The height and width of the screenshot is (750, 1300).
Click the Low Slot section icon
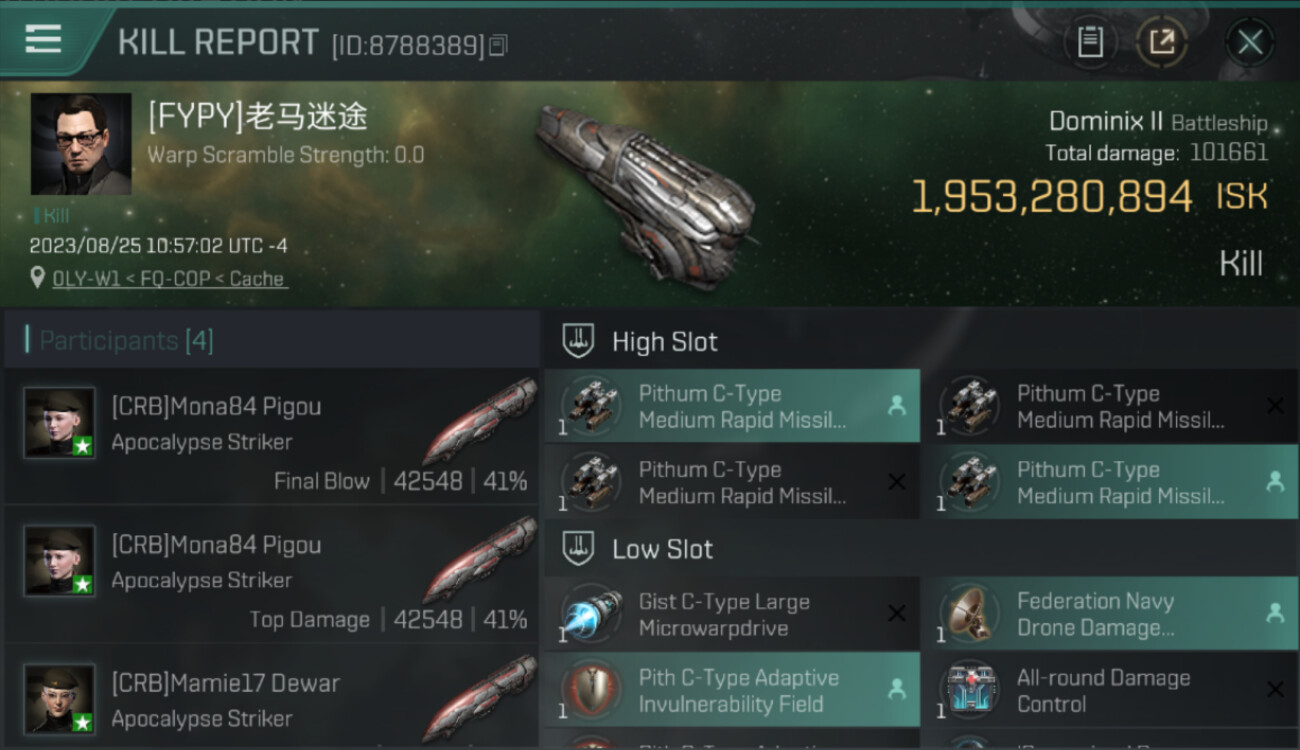tap(578, 548)
